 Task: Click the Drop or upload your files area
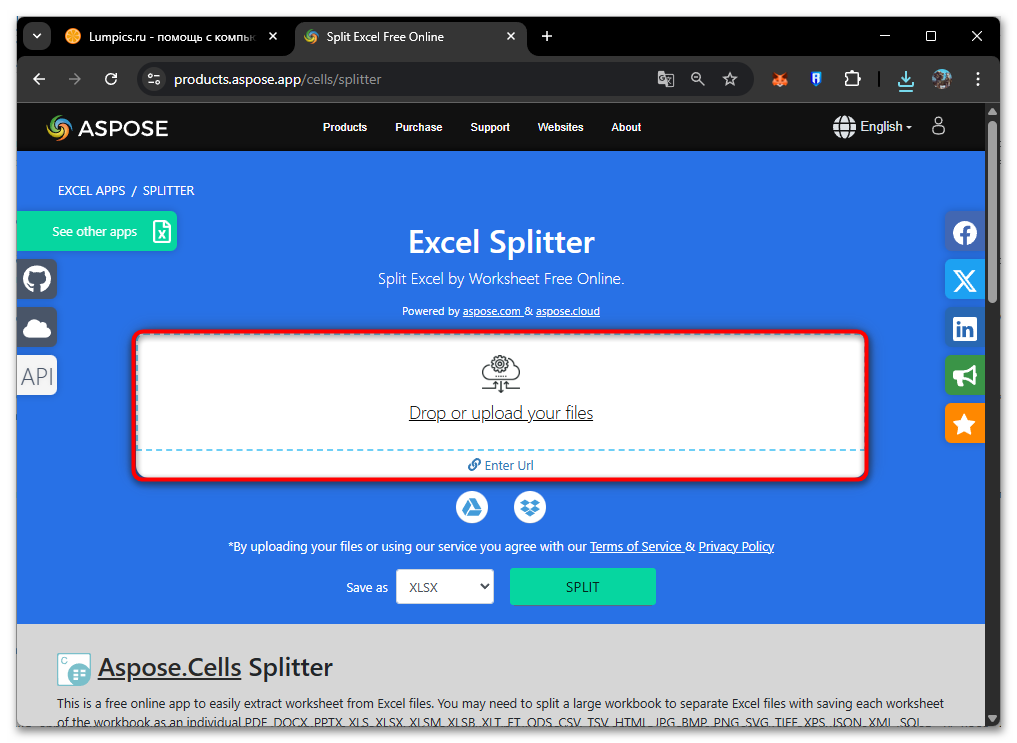[x=500, y=413]
